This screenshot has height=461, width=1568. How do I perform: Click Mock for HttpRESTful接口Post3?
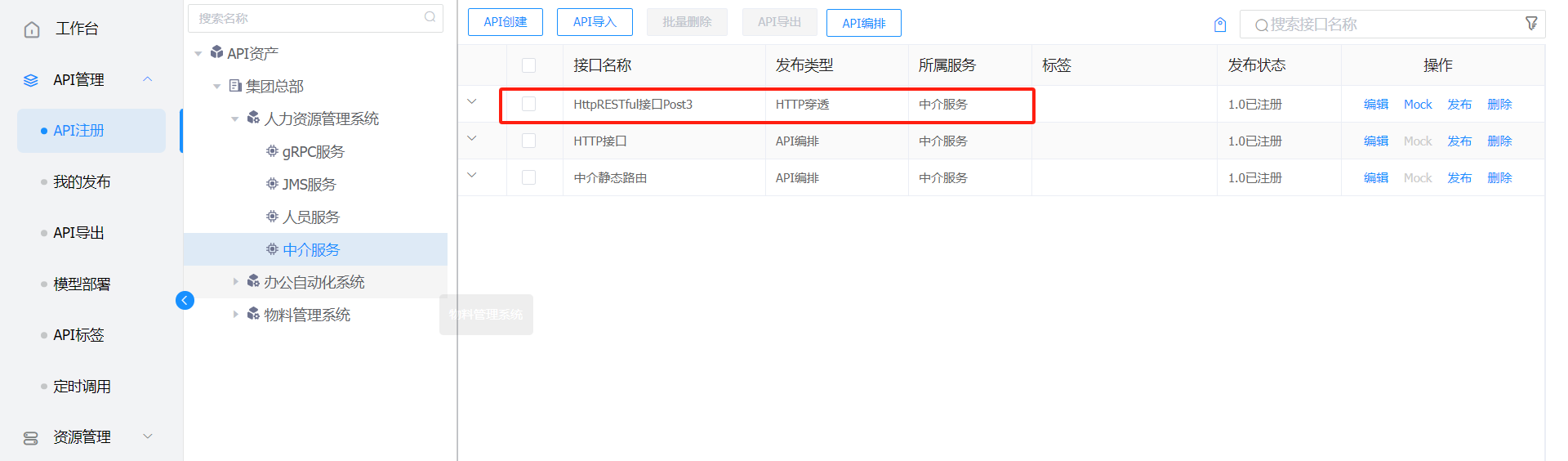(1418, 104)
